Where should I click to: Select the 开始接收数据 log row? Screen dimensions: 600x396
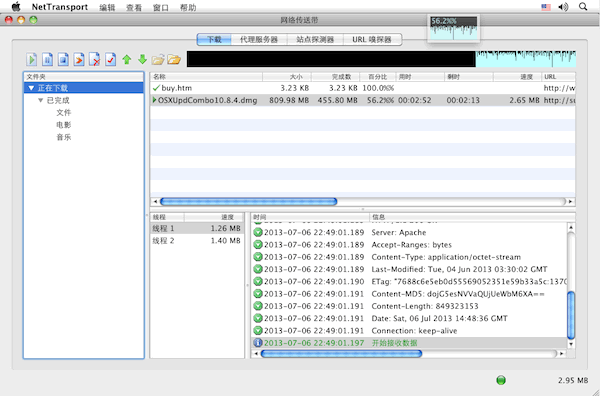coord(409,343)
